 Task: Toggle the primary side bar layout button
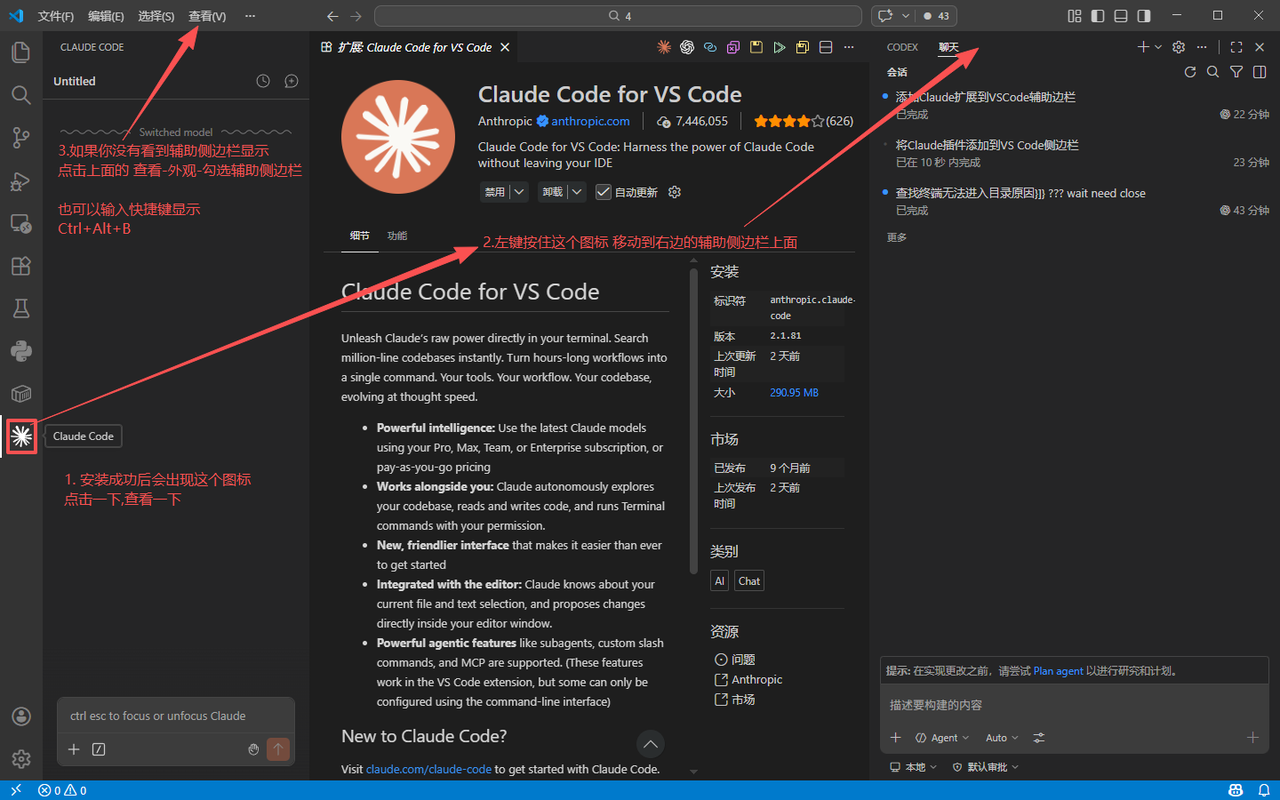(x=1098, y=16)
